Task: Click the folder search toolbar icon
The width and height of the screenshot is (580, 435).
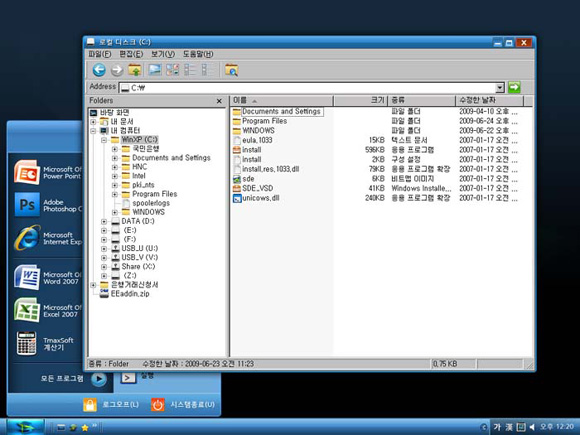Action: point(232,70)
